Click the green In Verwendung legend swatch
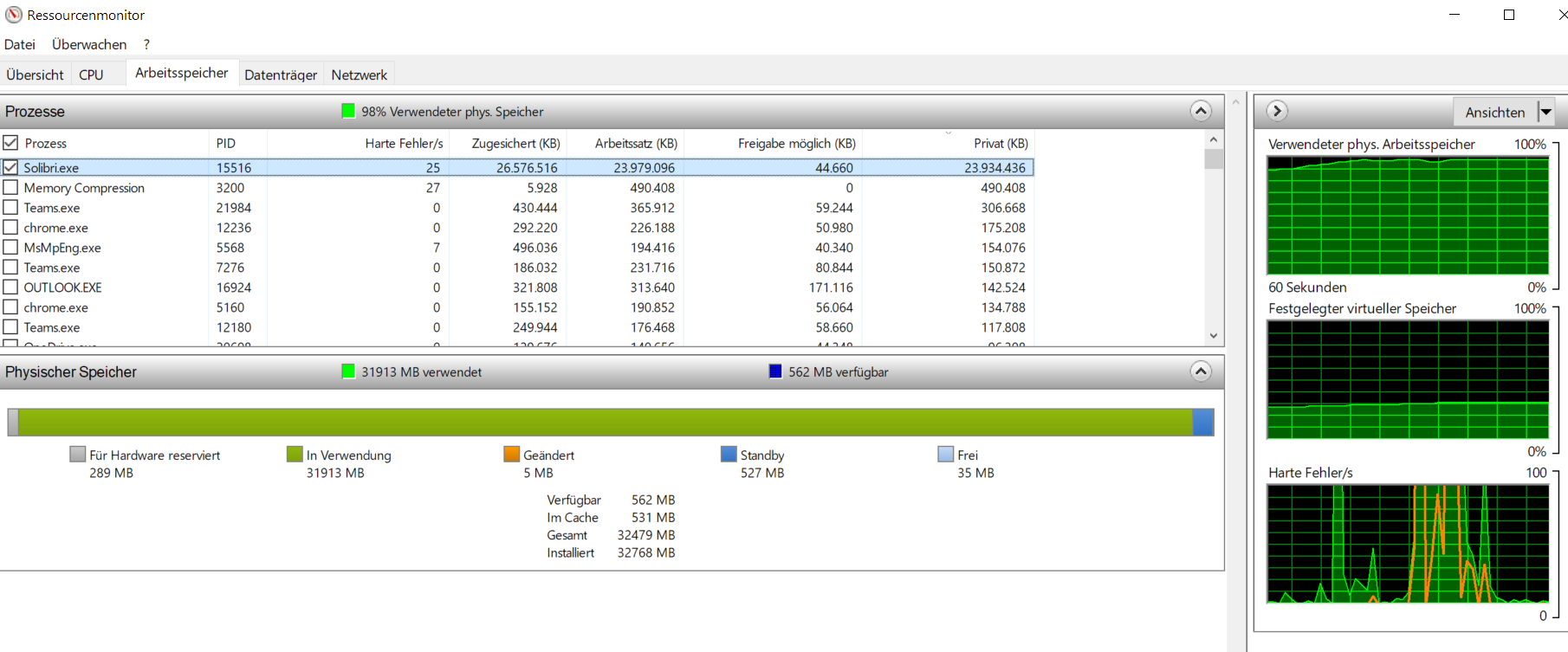 (295, 455)
